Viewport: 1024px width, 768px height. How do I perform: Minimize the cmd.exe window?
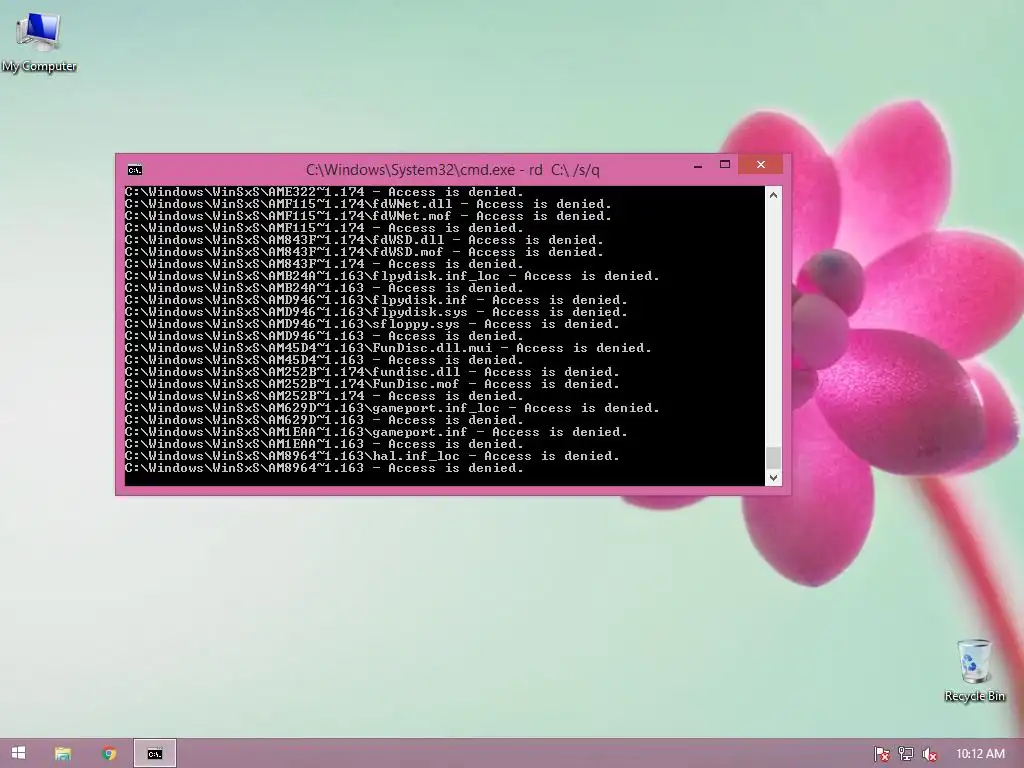[698, 166]
